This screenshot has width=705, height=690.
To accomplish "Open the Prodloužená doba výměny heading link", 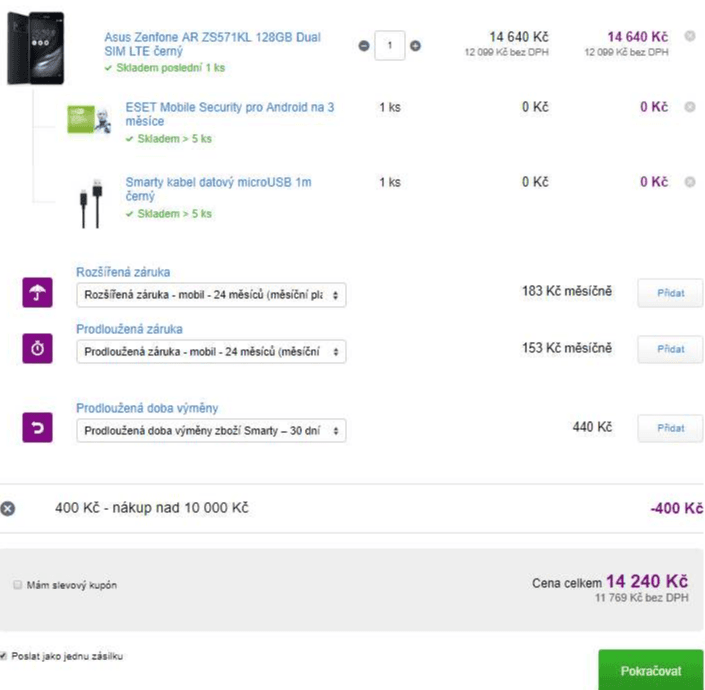I will (x=147, y=408).
